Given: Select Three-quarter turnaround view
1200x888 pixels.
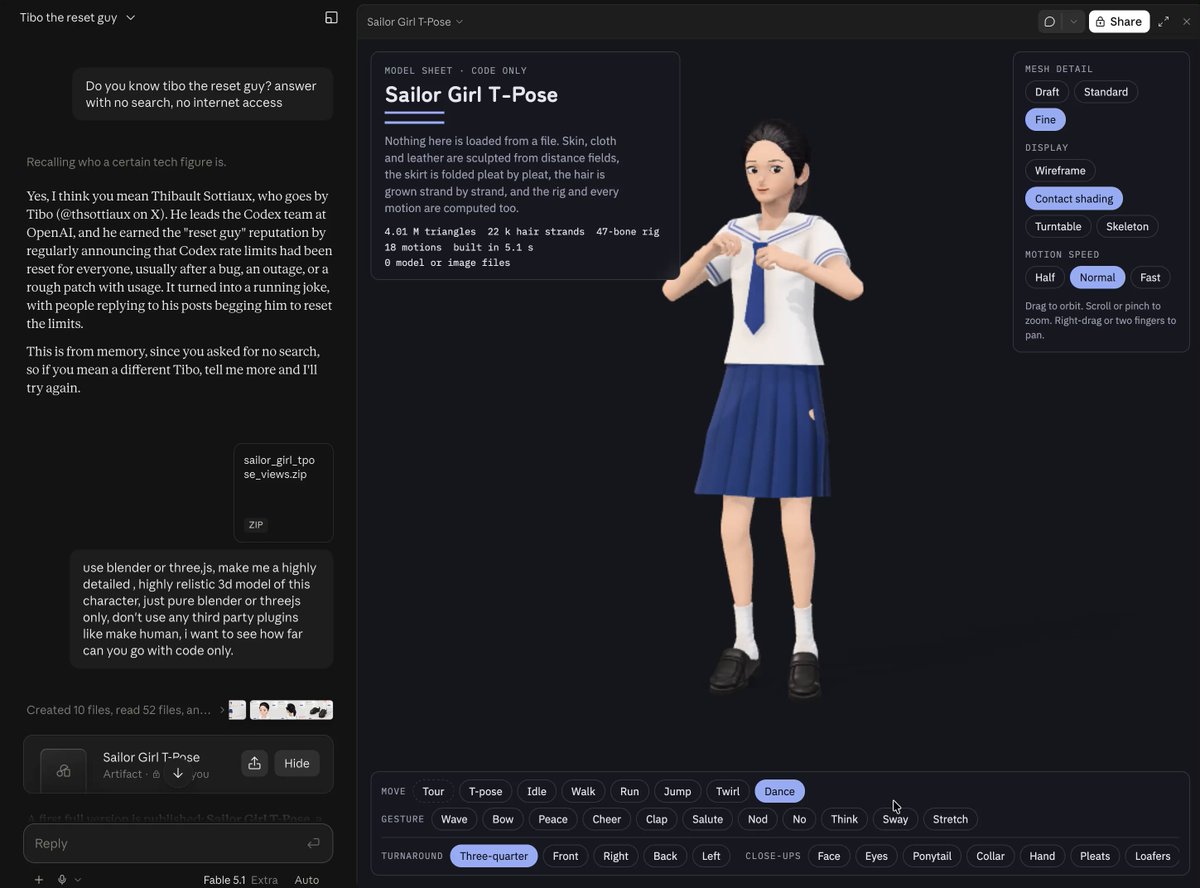Looking at the screenshot, I should (x=494, y=857).
